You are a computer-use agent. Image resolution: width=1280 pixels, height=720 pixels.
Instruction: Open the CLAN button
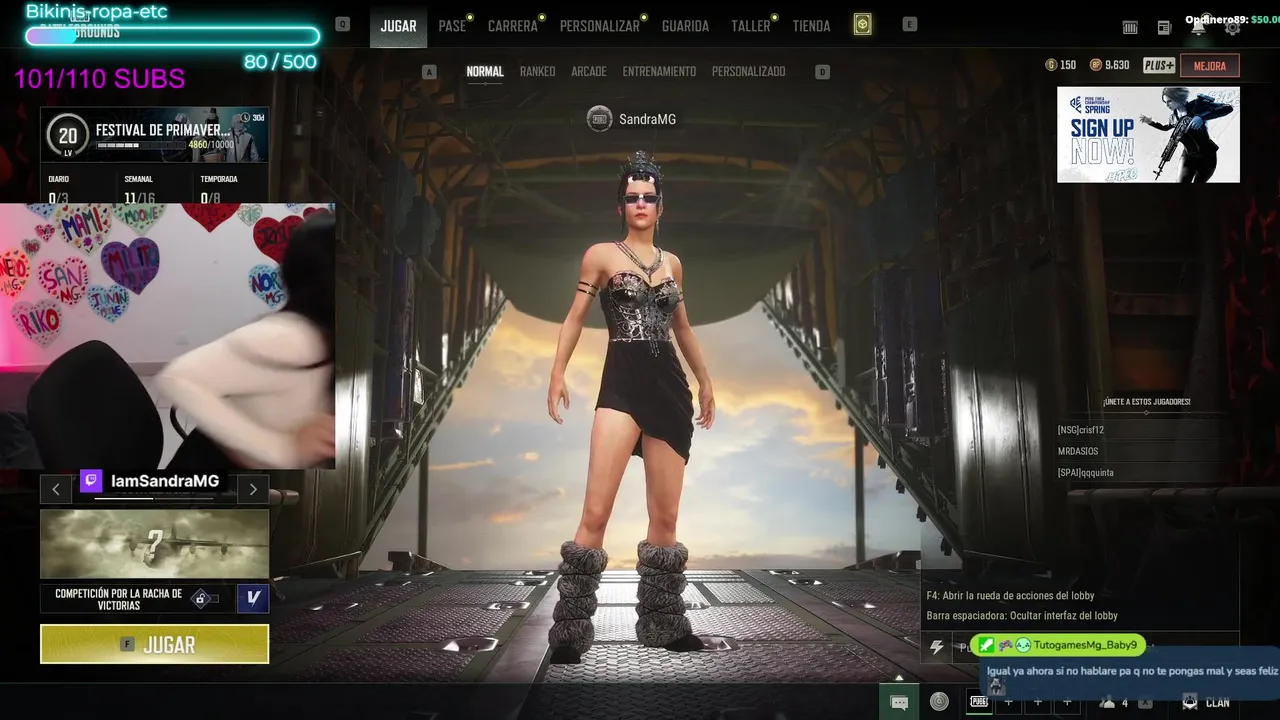[1206, 702]
